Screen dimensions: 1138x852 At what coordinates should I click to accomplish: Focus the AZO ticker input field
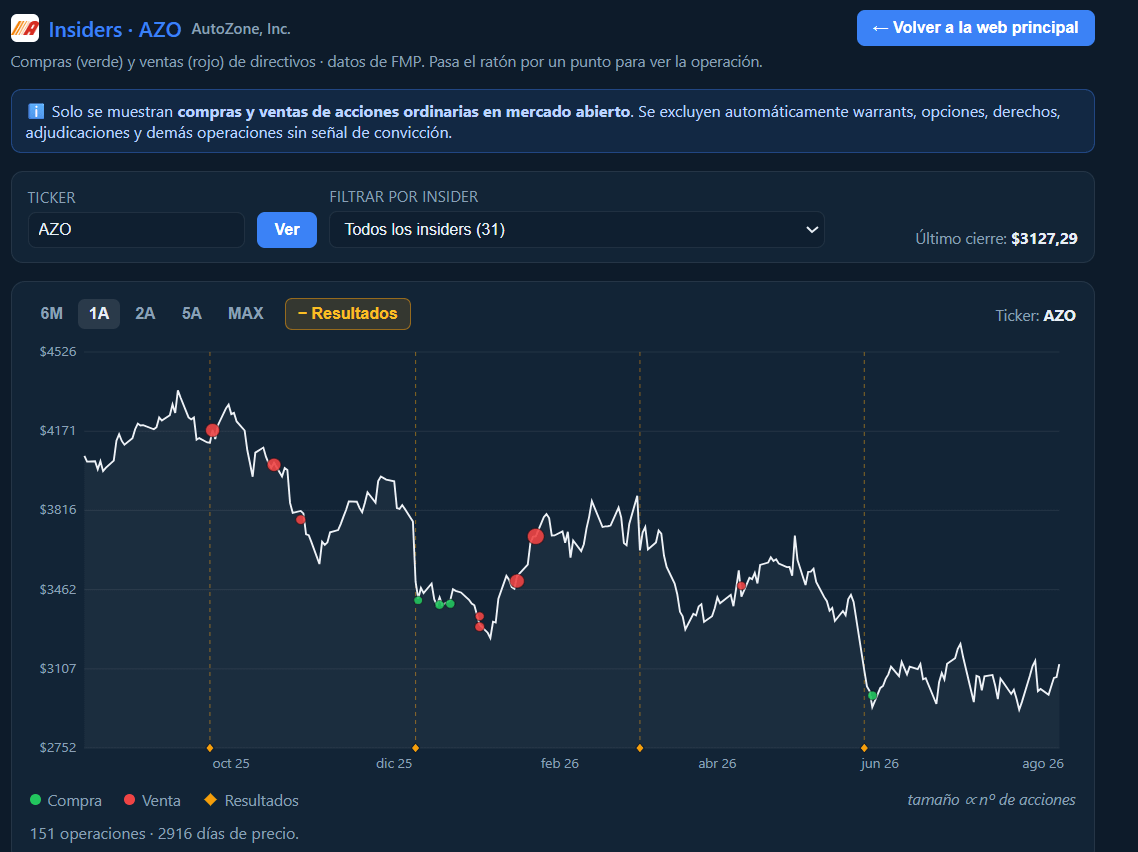coord(136,229)
